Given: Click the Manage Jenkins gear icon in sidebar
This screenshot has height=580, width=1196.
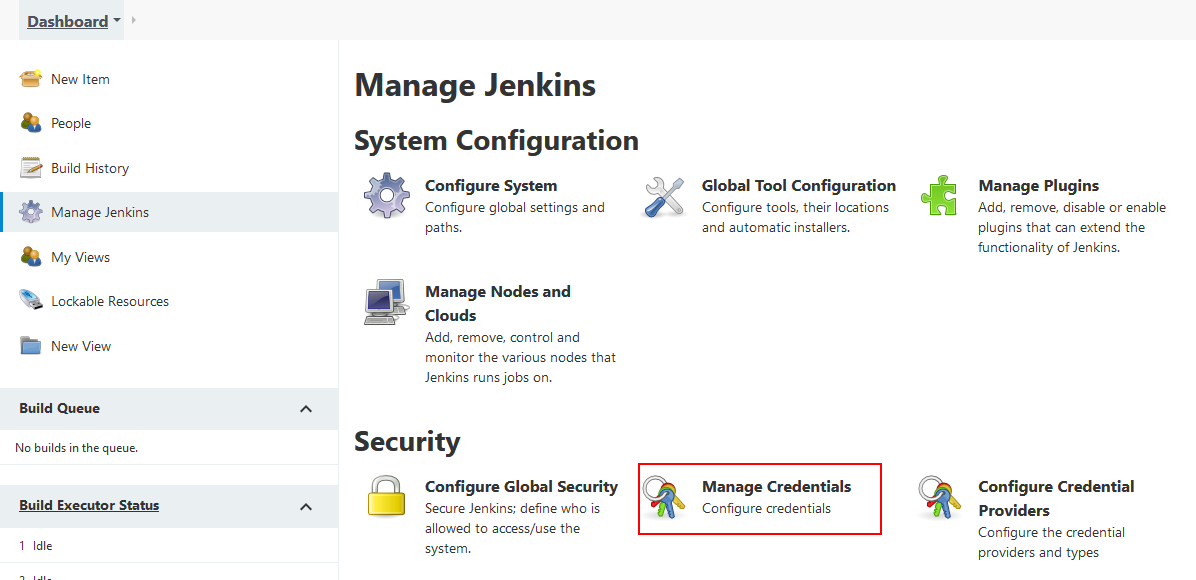Looking at the screenshot, I should point(31,212).
